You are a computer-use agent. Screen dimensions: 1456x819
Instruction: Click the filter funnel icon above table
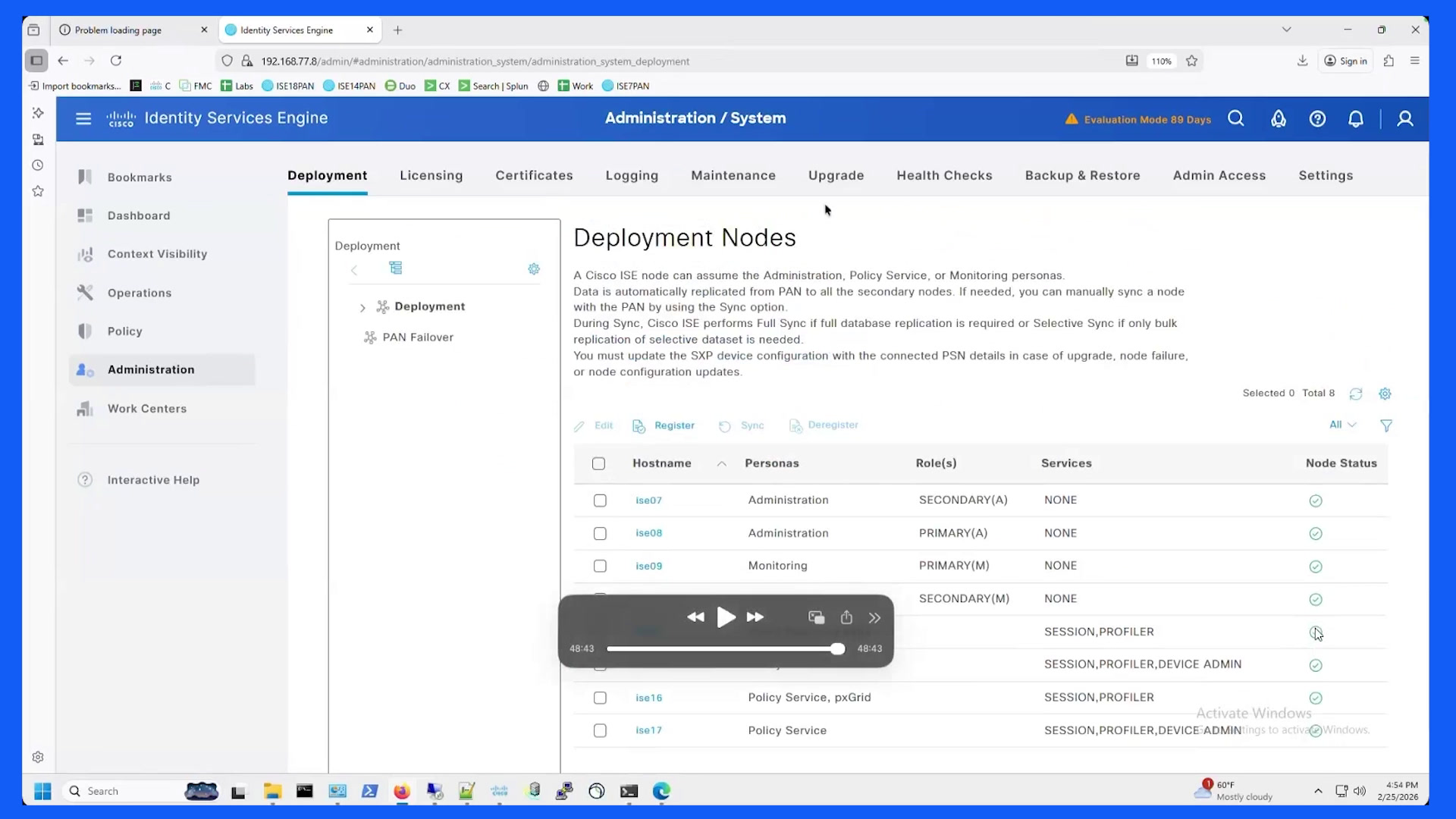[x=1386, y=425]
